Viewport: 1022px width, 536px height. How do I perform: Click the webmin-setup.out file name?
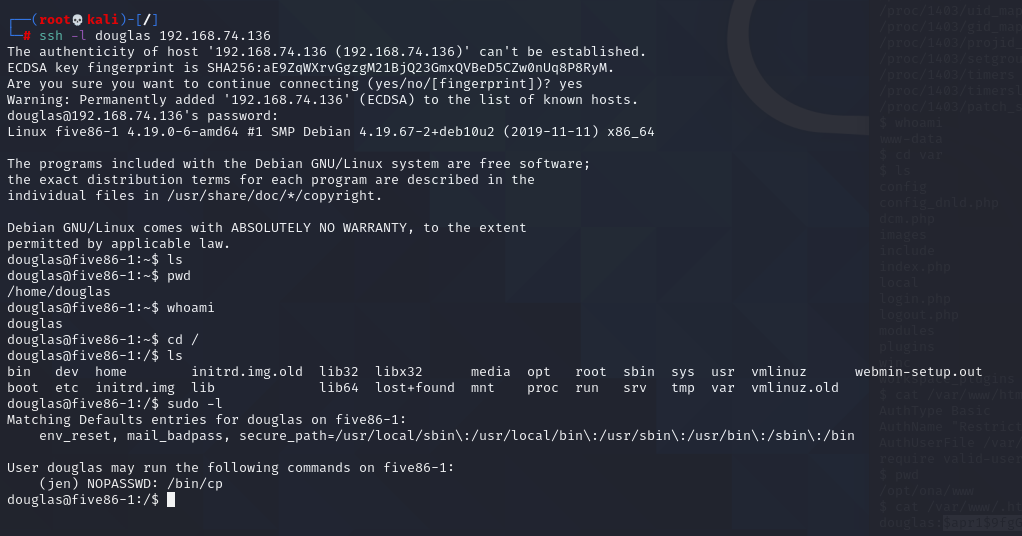(918, 372)
